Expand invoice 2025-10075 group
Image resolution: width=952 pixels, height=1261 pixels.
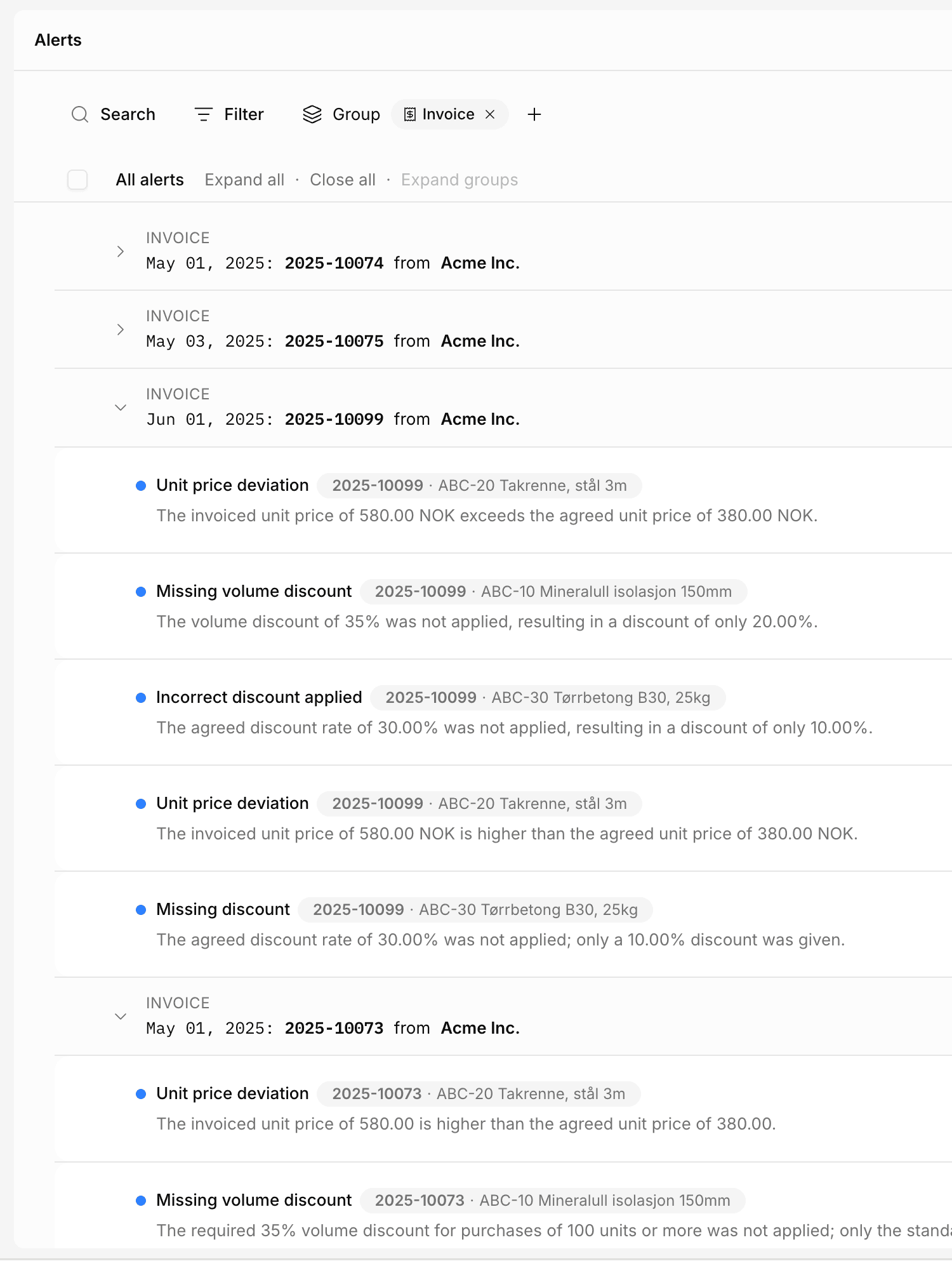[121, 330]
